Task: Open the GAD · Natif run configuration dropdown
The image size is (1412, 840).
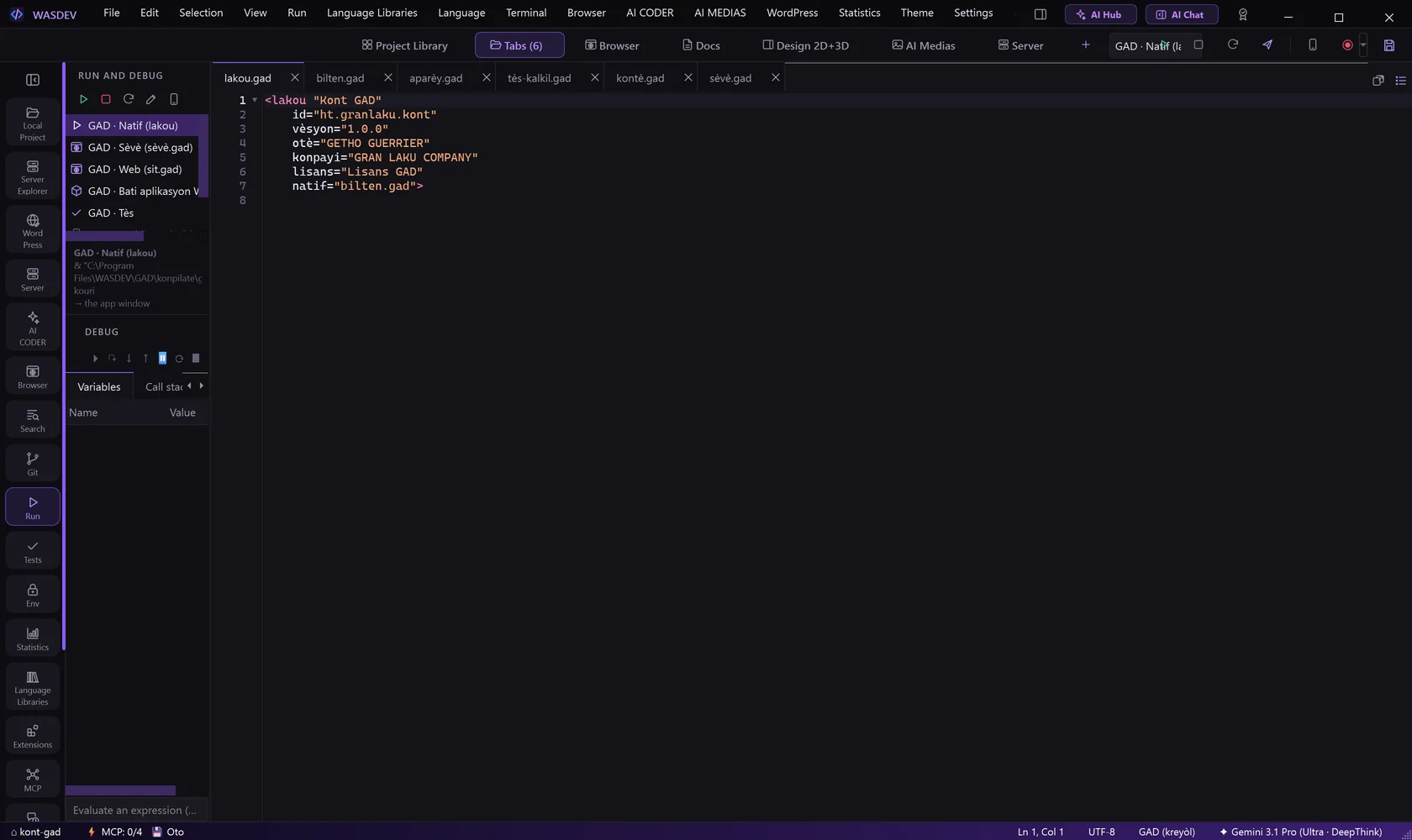Action: (1148, 46)
